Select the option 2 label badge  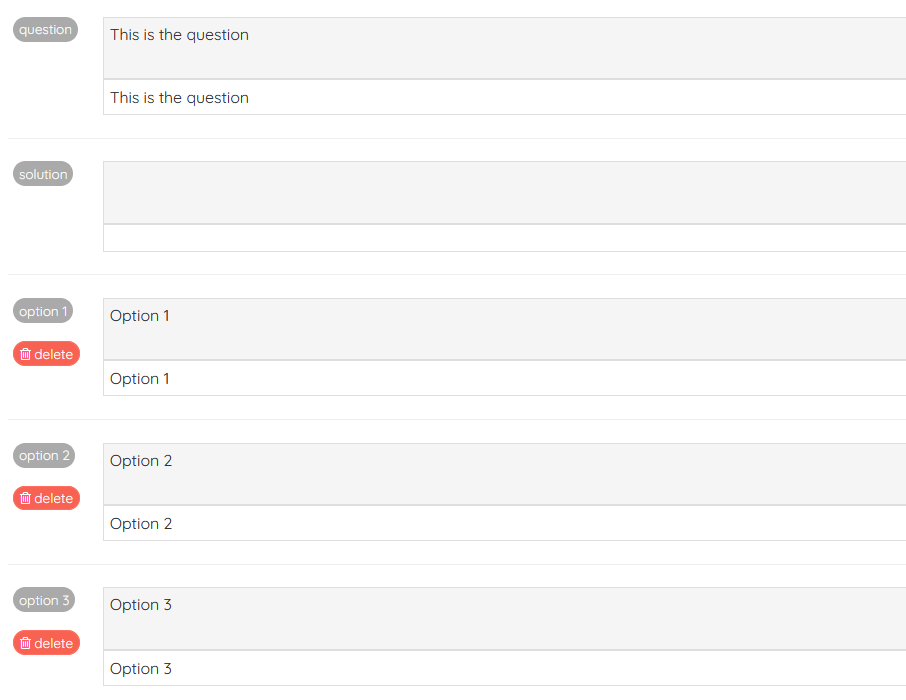(x=44, y=455)
